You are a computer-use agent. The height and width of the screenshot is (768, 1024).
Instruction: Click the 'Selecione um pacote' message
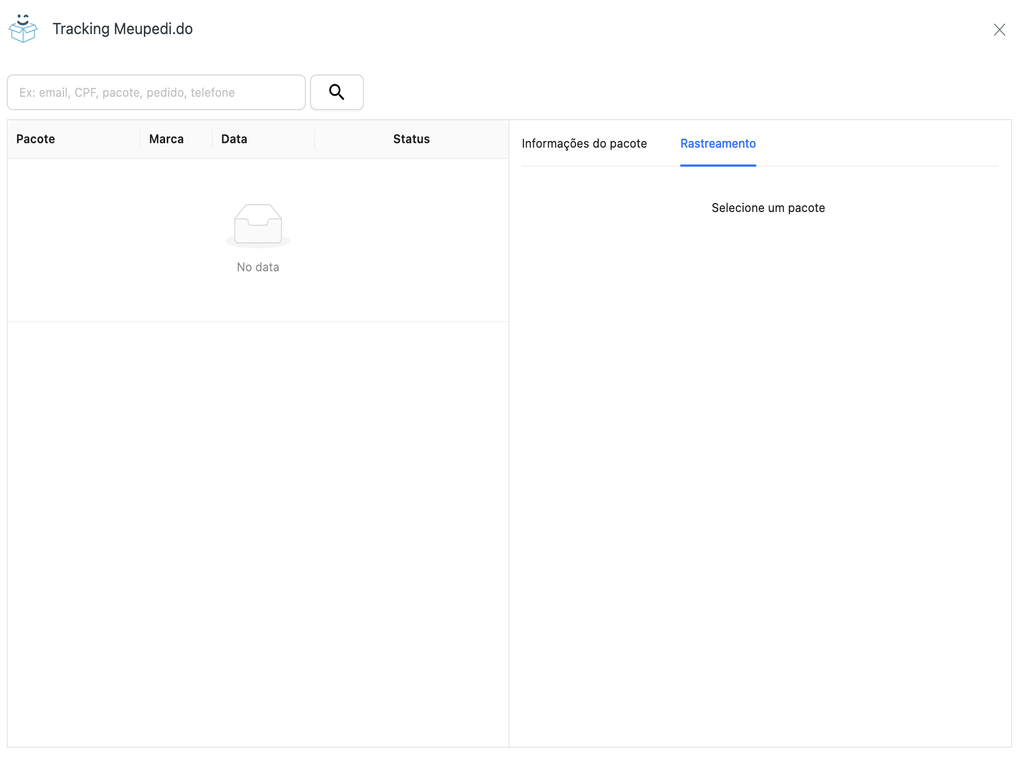point(767,207)
